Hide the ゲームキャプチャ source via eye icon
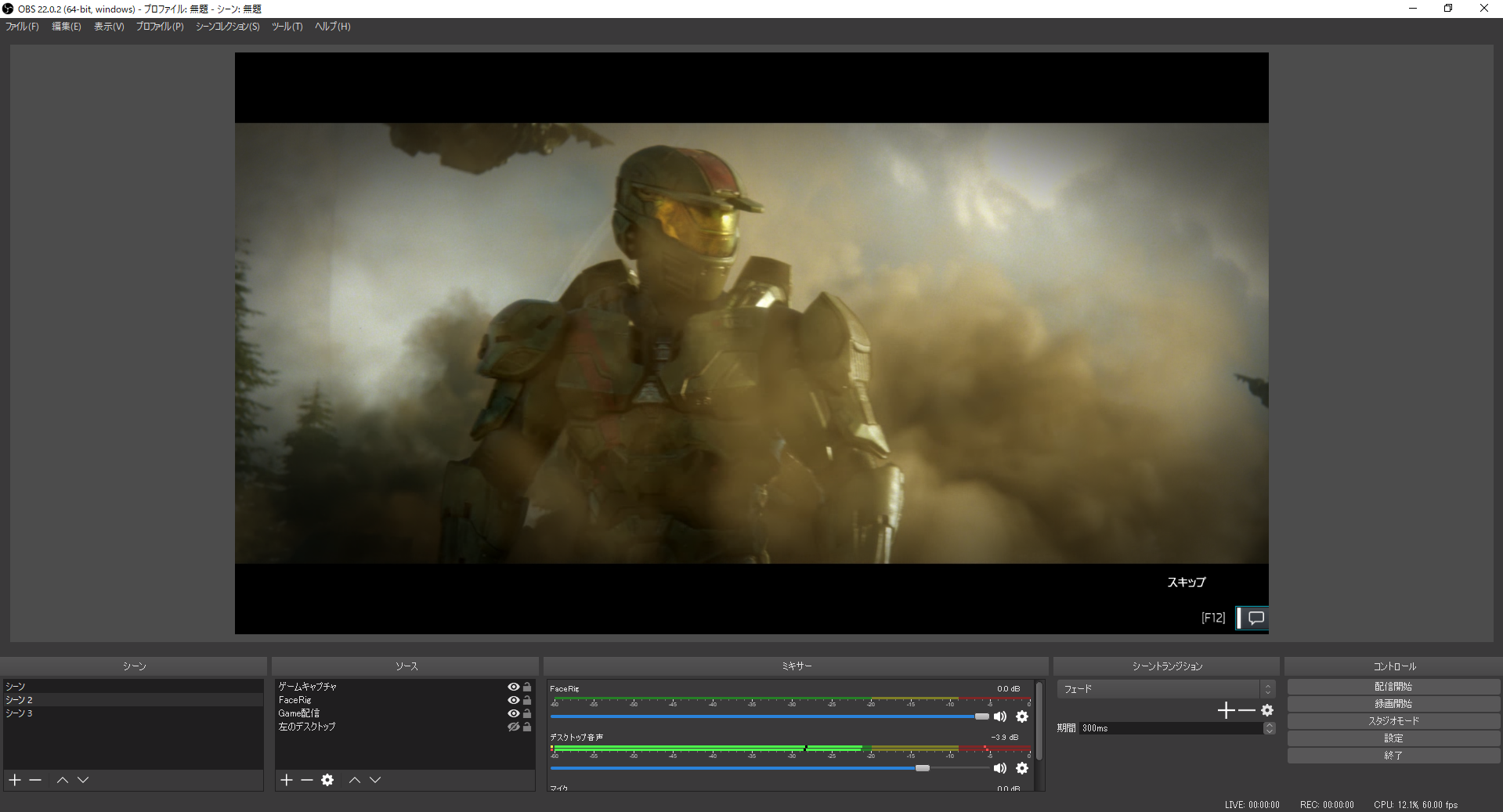 coord(514,687)
